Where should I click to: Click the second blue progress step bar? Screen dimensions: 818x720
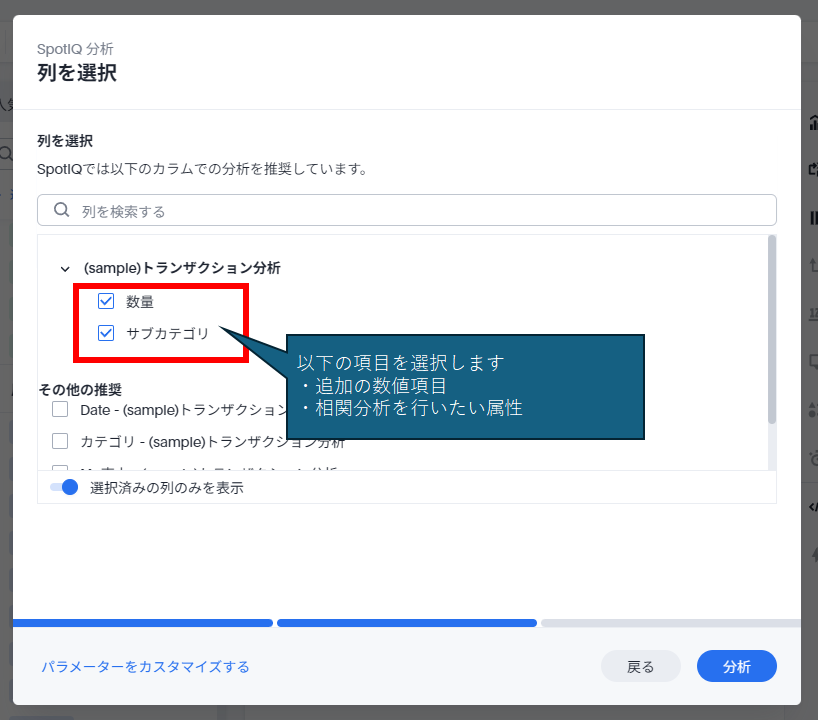click(x=406, y=623)
